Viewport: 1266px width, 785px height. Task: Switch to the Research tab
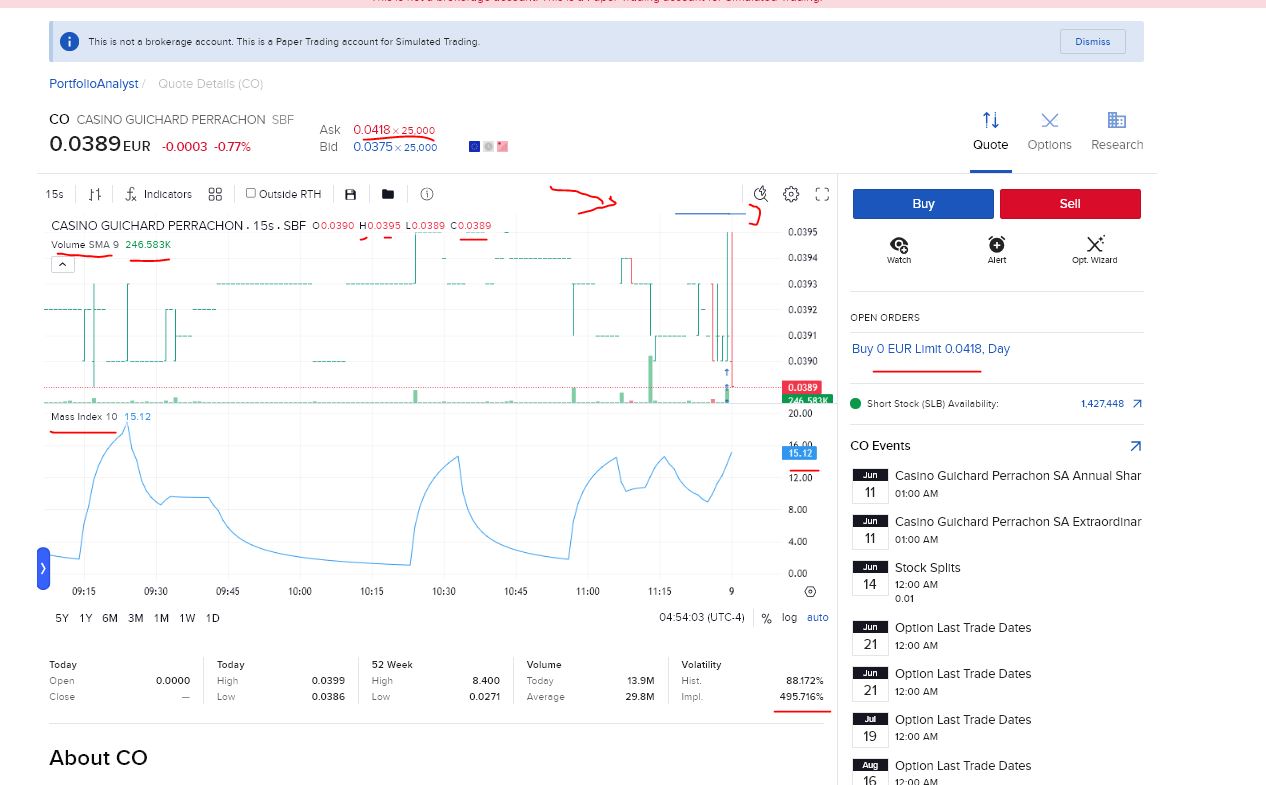(x=1117, y=133)
